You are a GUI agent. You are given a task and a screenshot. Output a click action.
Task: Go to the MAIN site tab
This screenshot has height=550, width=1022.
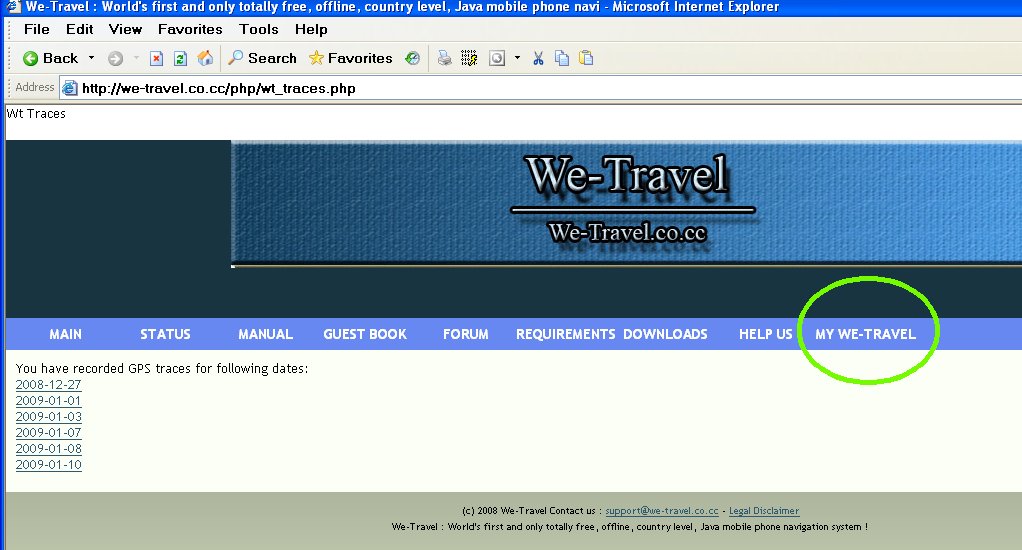(66, 334)
